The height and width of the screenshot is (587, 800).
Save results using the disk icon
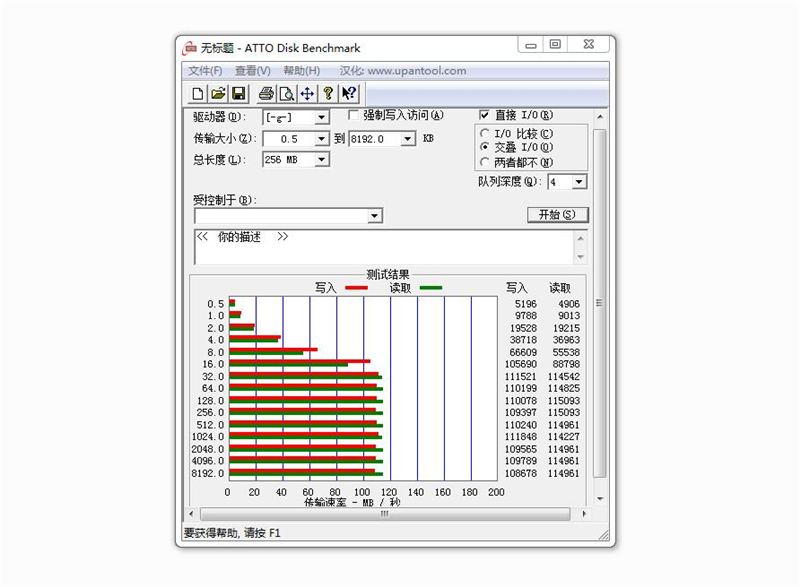click(x=239, y=94)
